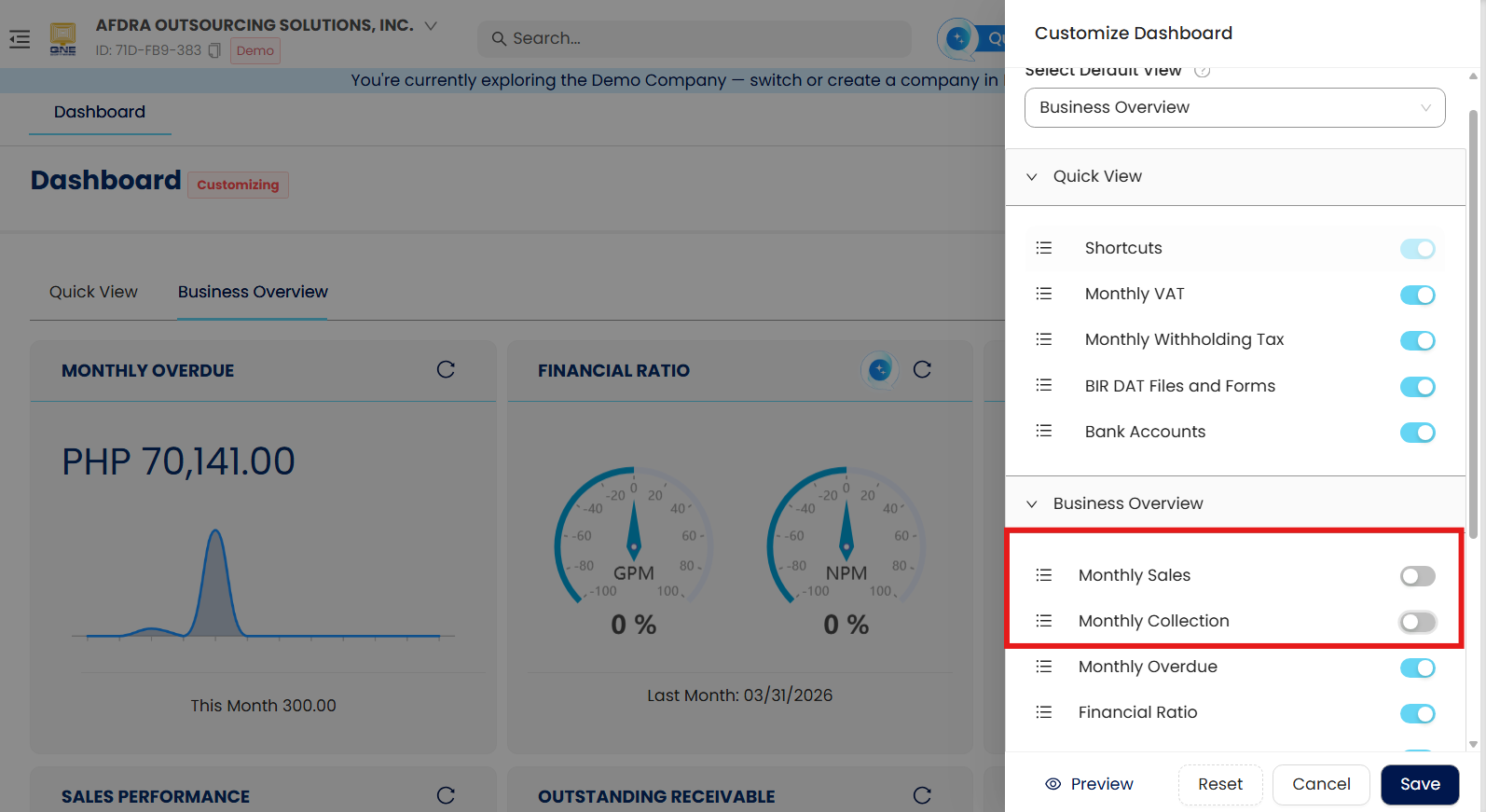Grab the reorder handle for Monthly Overdue
This screenshot has height=812, width=1486.
[1044, 667]
